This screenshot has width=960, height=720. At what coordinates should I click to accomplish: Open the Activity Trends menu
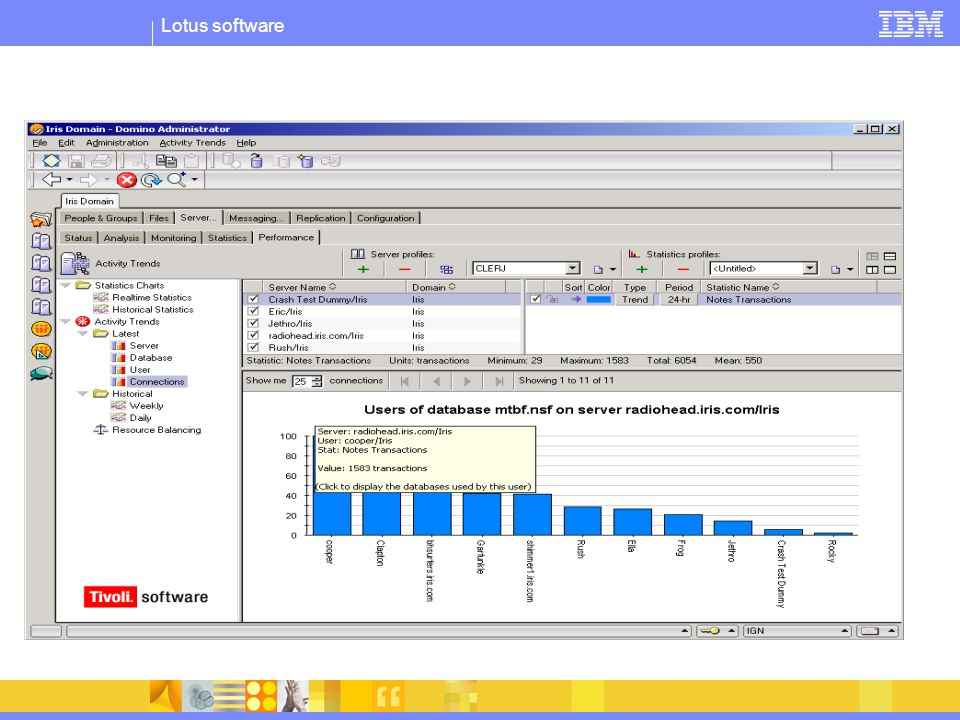[x=192, y=143]
